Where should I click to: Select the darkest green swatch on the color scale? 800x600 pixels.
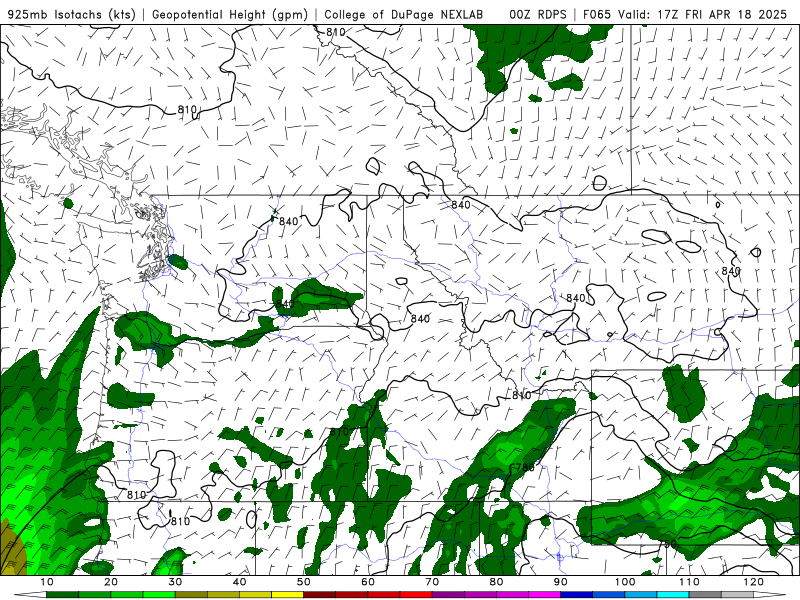[62, 594]
